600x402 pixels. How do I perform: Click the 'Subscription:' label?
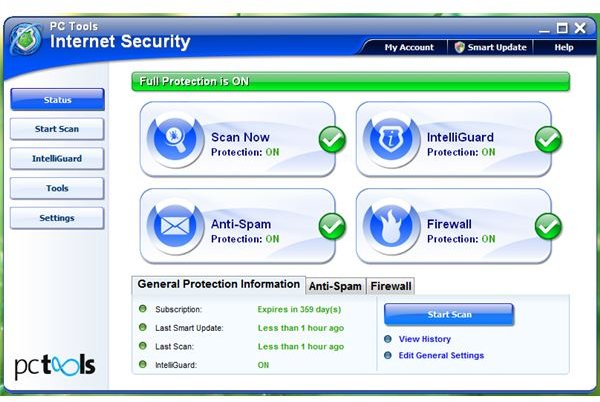[x=178, y=309]
